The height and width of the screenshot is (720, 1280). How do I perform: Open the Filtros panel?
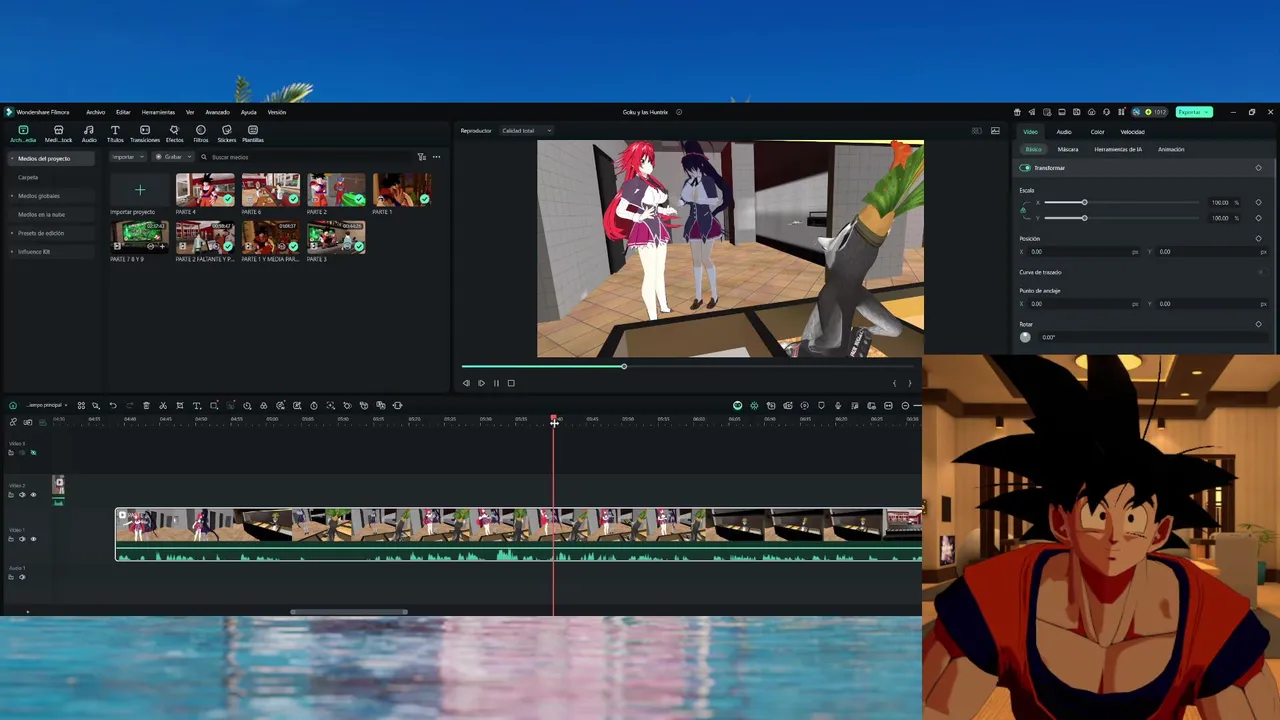point(201,134)
